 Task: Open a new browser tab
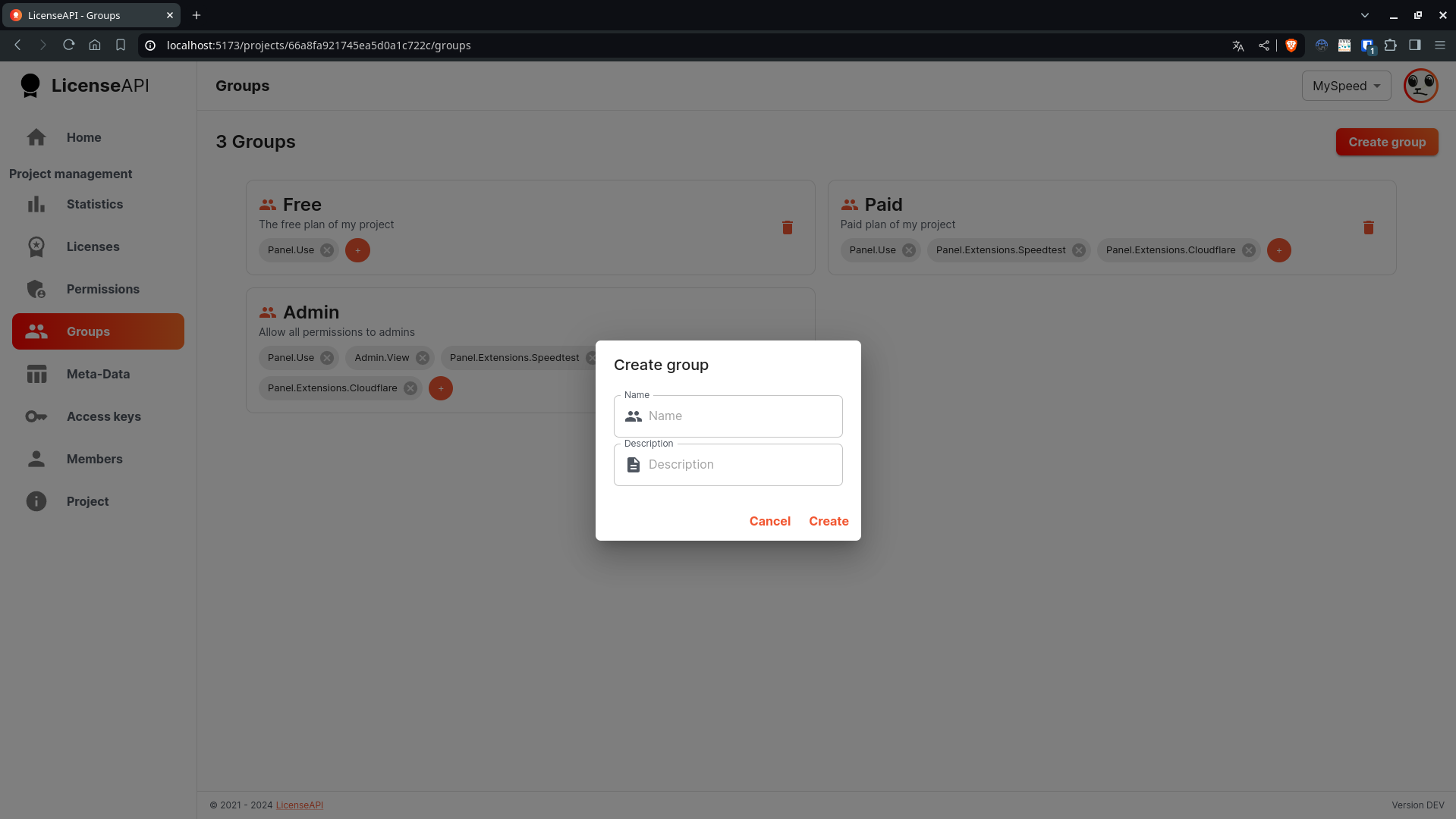(197, 15)
